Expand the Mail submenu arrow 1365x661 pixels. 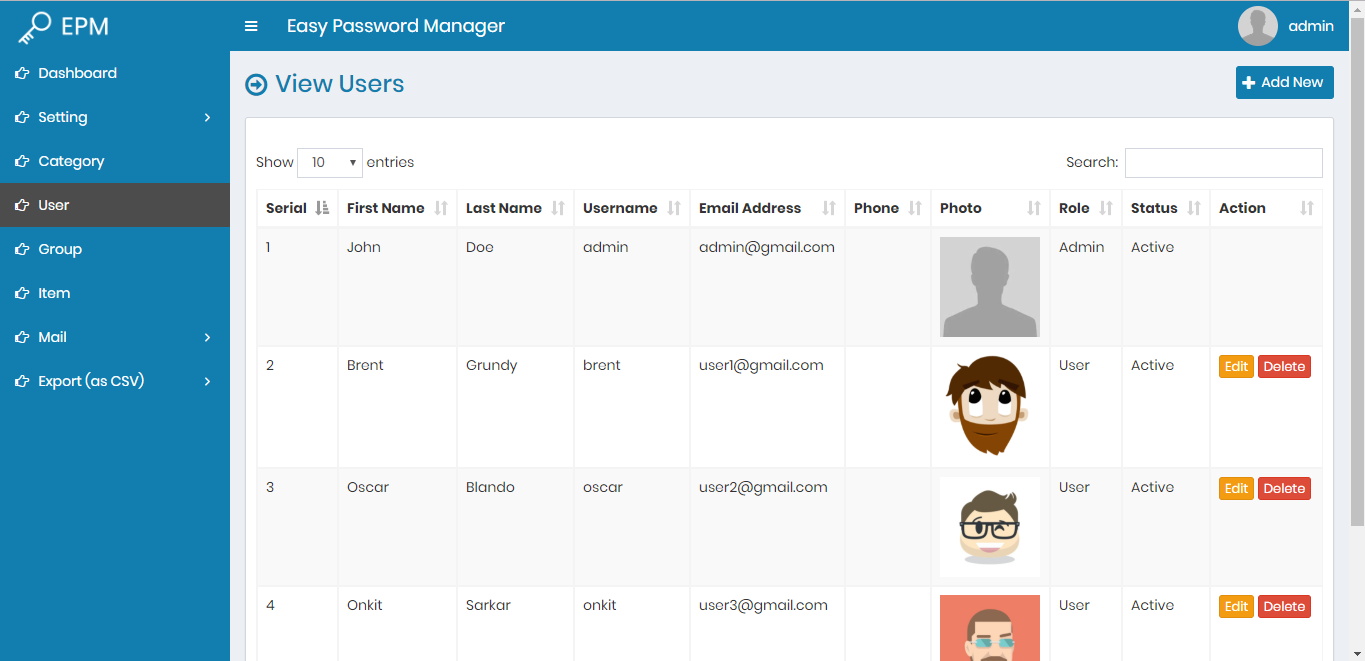[x=207, y=337]
